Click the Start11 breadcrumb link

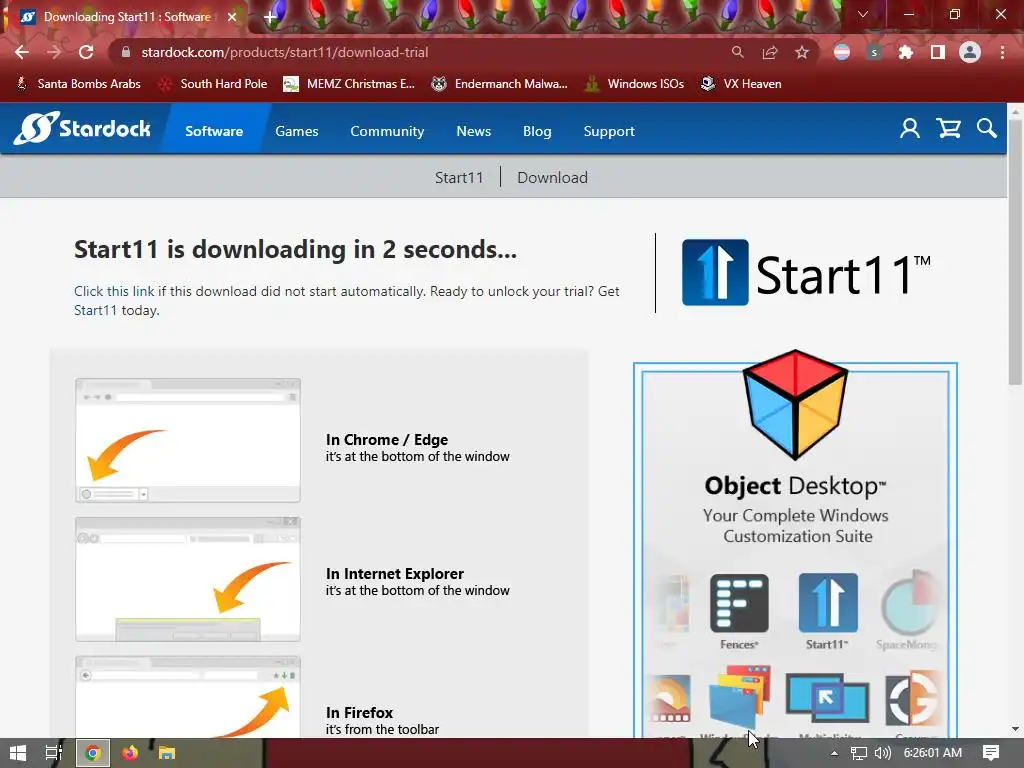tap(459, 178)
